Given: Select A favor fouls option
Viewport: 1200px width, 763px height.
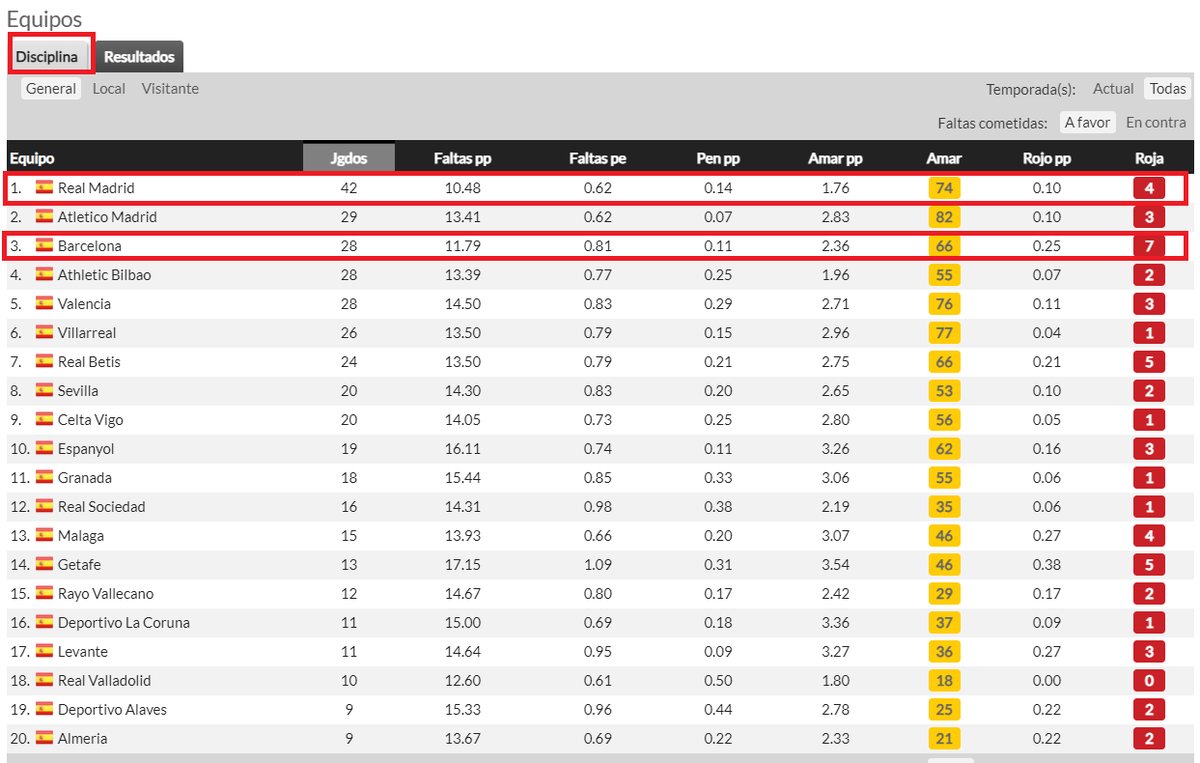Looking at the screenshot, I should 1087,122.
